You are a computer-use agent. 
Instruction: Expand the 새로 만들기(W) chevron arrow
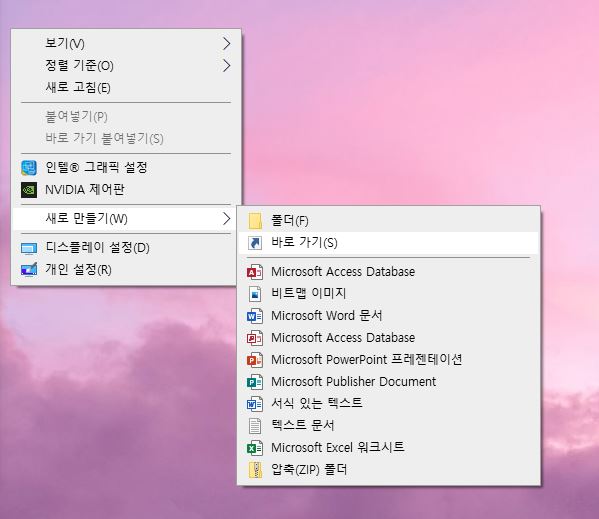pyautogui.click(x=227, y=218)
